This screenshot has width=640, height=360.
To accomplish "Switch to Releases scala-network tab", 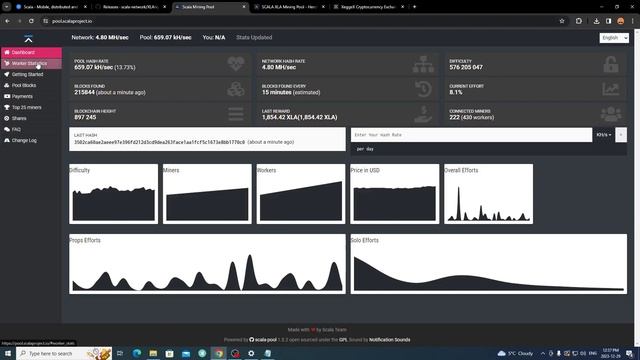I will click(131, 7).
